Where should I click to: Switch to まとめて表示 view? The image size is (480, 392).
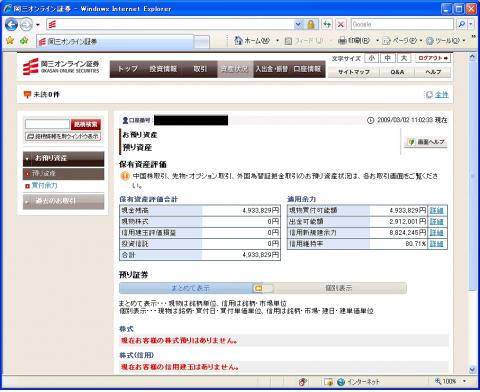tap(191, 288)
